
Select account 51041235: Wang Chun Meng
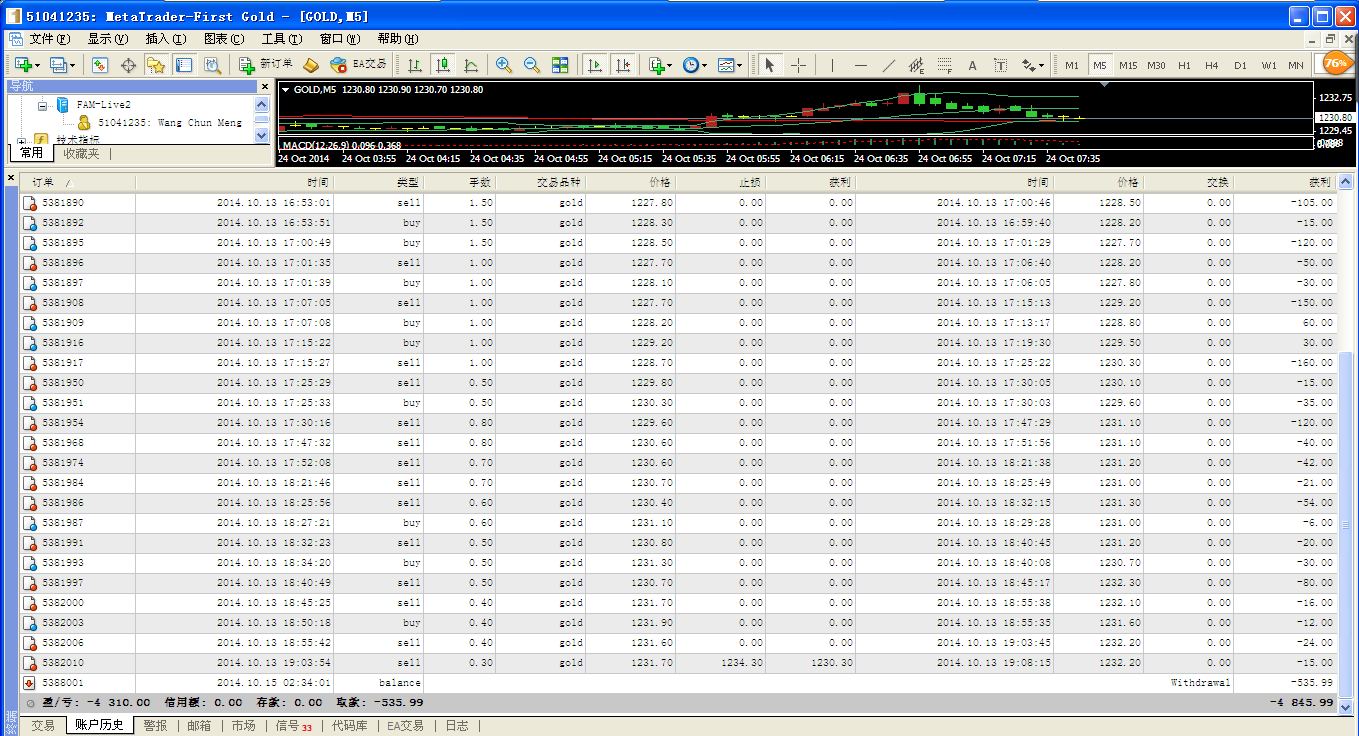pyautogui.click(x=169, y=122)
